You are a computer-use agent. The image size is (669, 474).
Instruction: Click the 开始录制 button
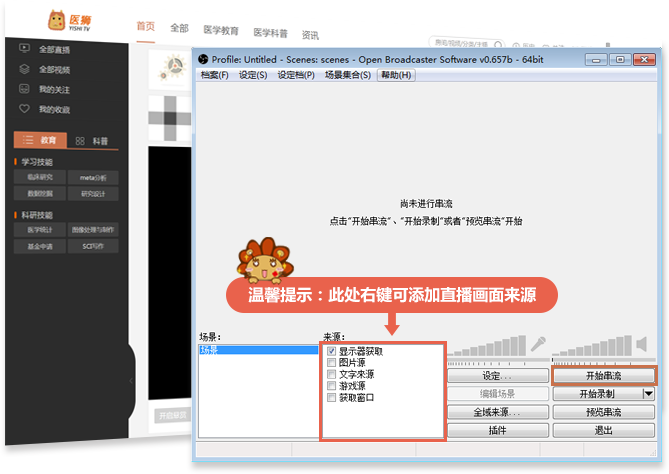click(x=597, y=394)
